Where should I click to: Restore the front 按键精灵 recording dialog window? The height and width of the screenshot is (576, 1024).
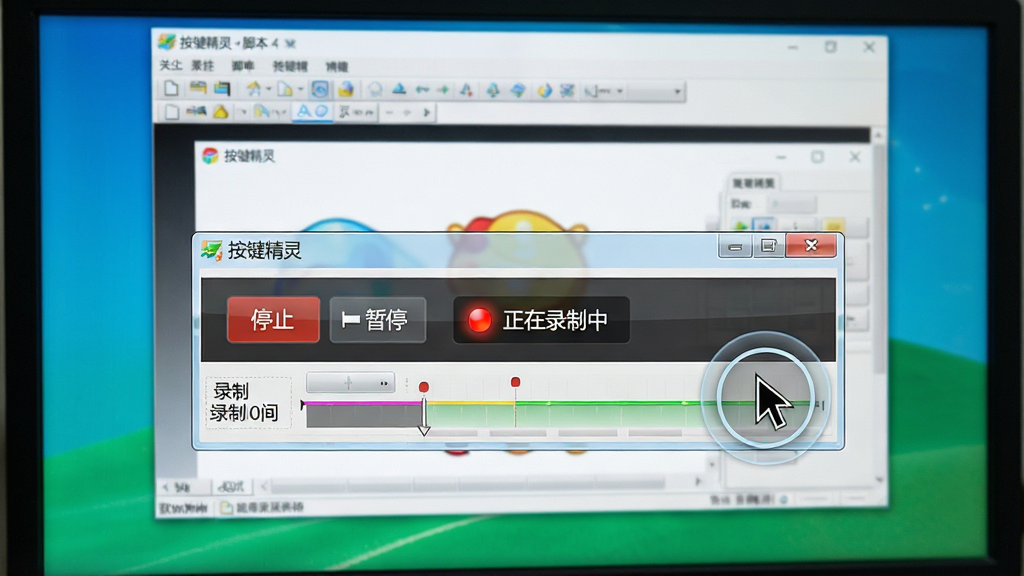pos(769,246)
